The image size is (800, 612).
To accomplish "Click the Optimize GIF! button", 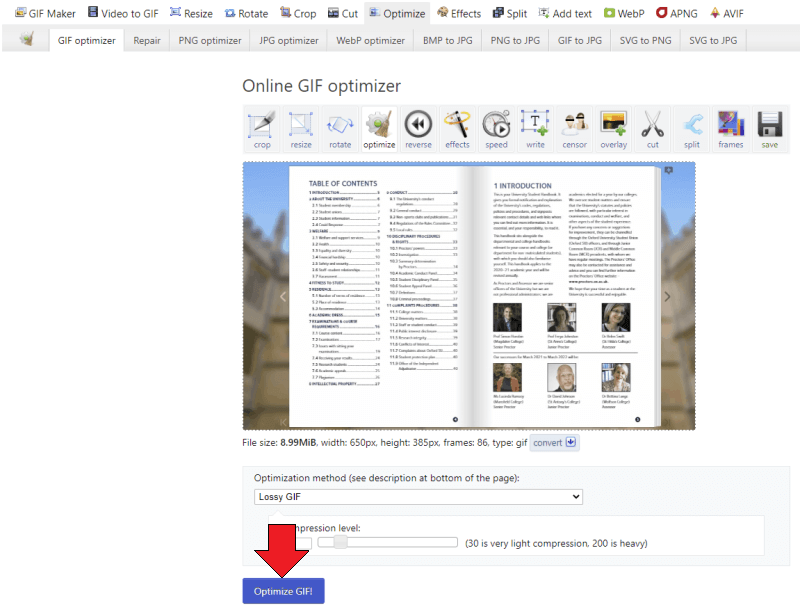I will (x=283, y=591).
